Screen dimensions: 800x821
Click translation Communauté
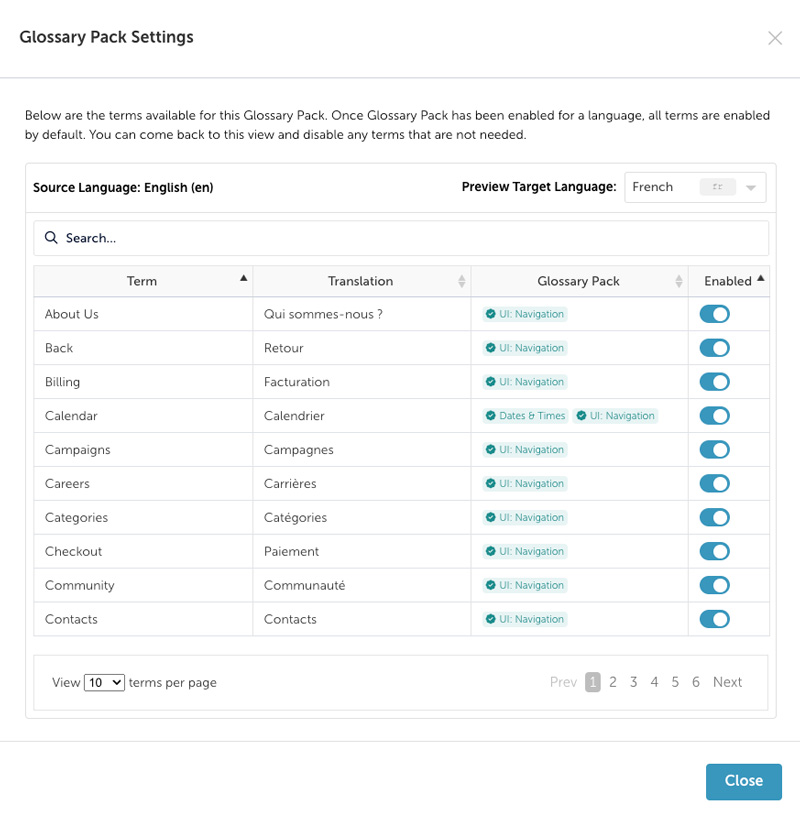304,585
